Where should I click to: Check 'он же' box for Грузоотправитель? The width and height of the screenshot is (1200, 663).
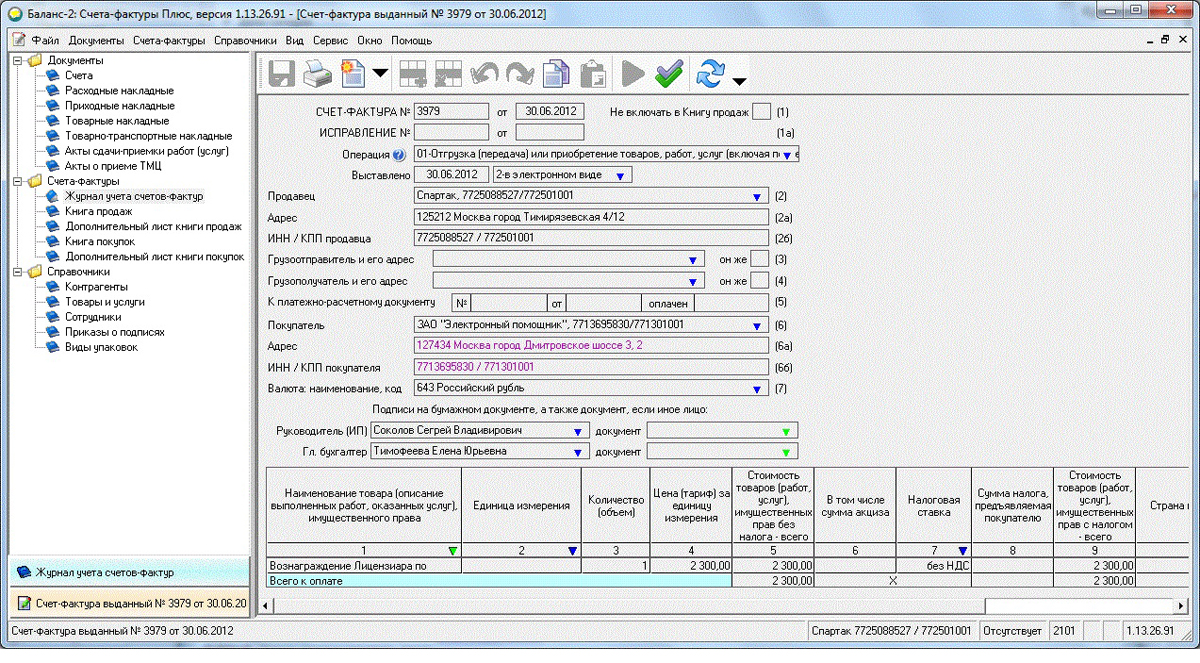tap(760, 260)
